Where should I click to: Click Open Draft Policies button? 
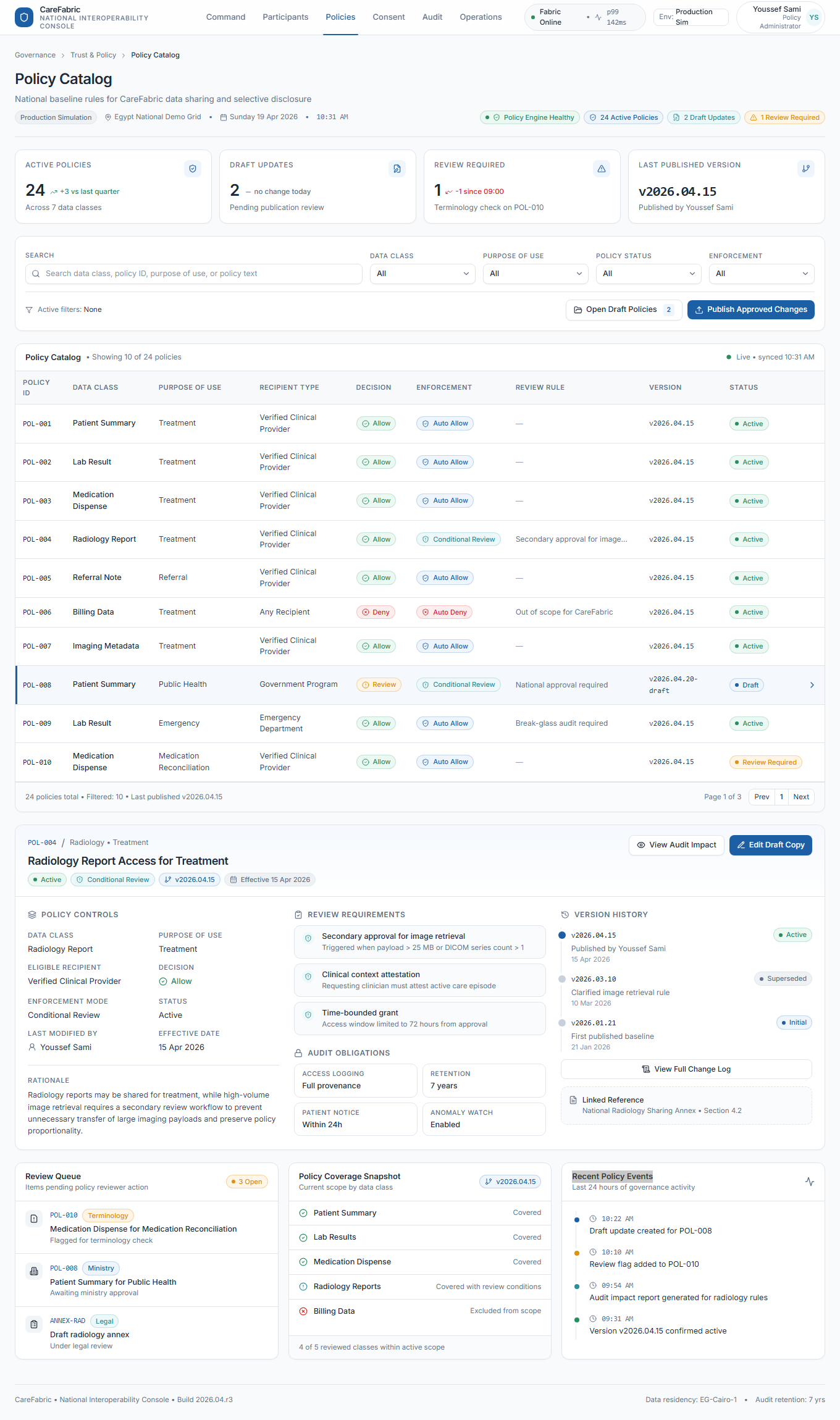[624, 310]
